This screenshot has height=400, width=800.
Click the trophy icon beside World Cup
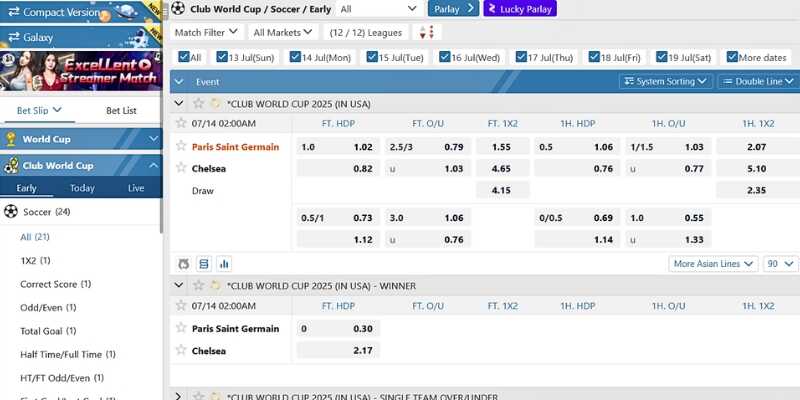(x=11, y=139)
